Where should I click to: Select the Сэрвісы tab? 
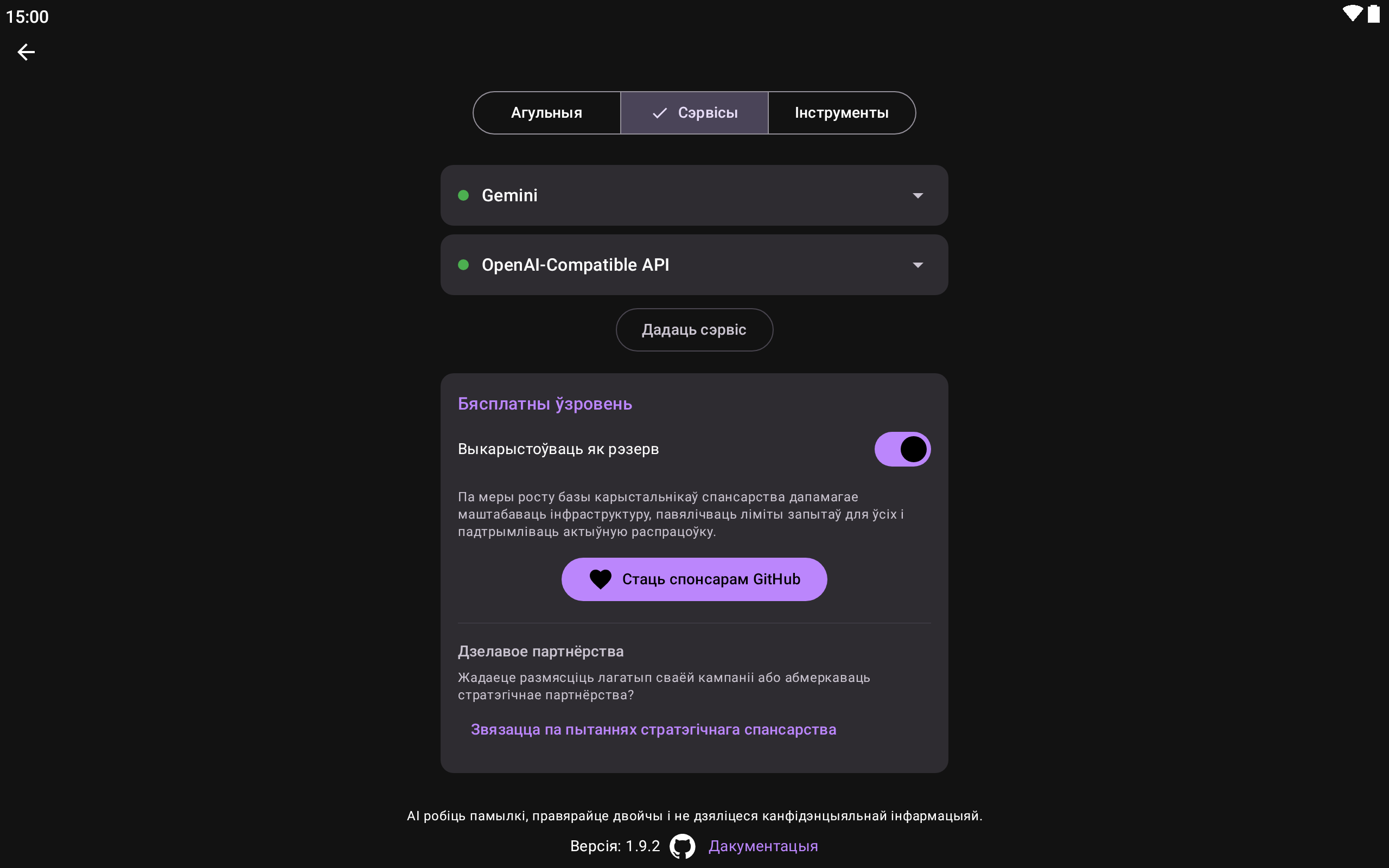(707, 113)
